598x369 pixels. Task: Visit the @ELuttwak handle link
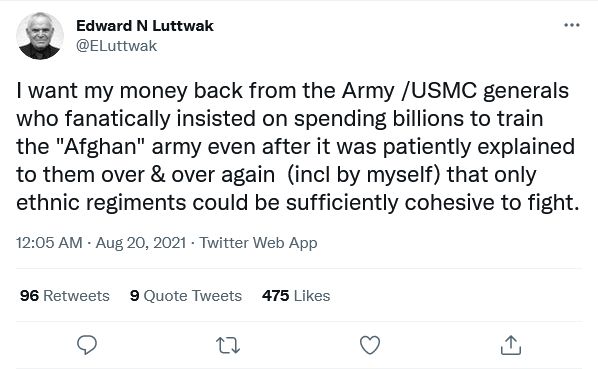click(116, 46)
